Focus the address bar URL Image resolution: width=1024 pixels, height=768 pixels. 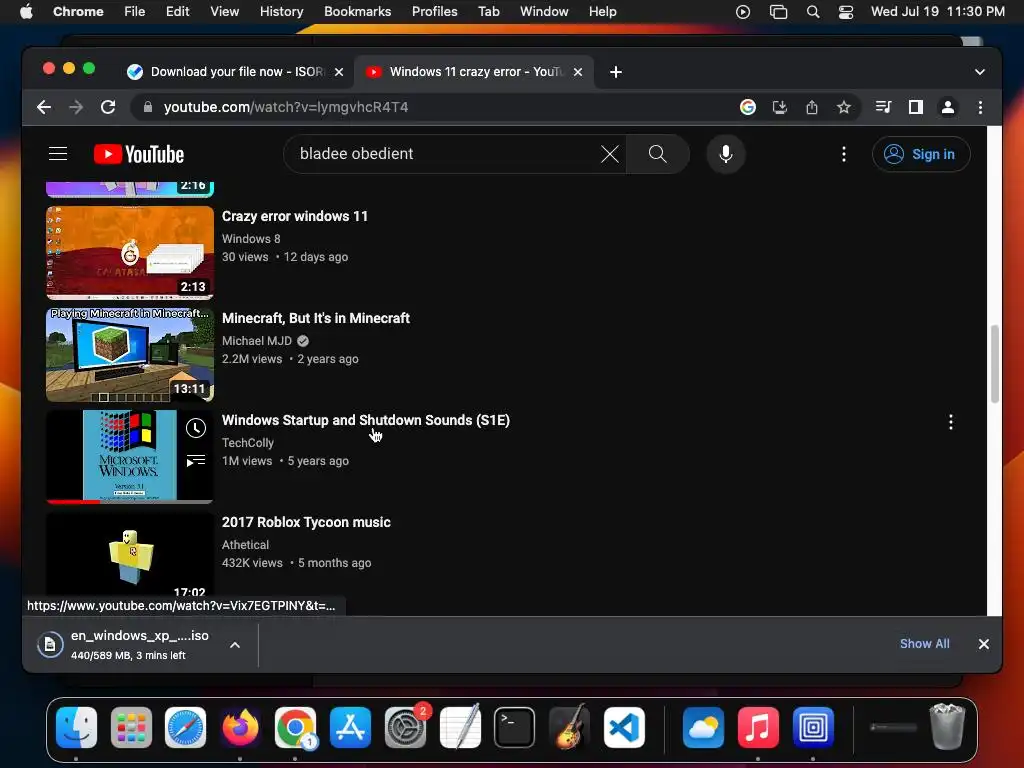point(286,107)
